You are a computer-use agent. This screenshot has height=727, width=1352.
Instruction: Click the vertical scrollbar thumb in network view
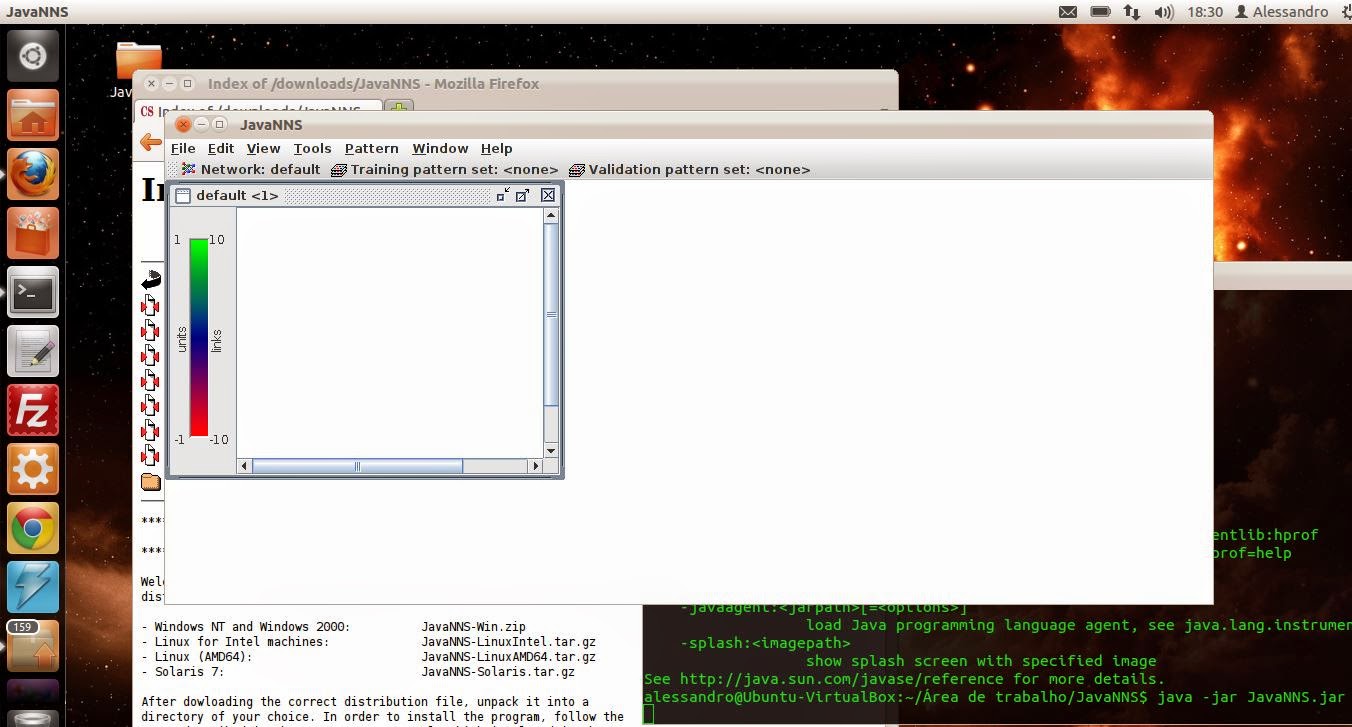[x=551, y=314]
